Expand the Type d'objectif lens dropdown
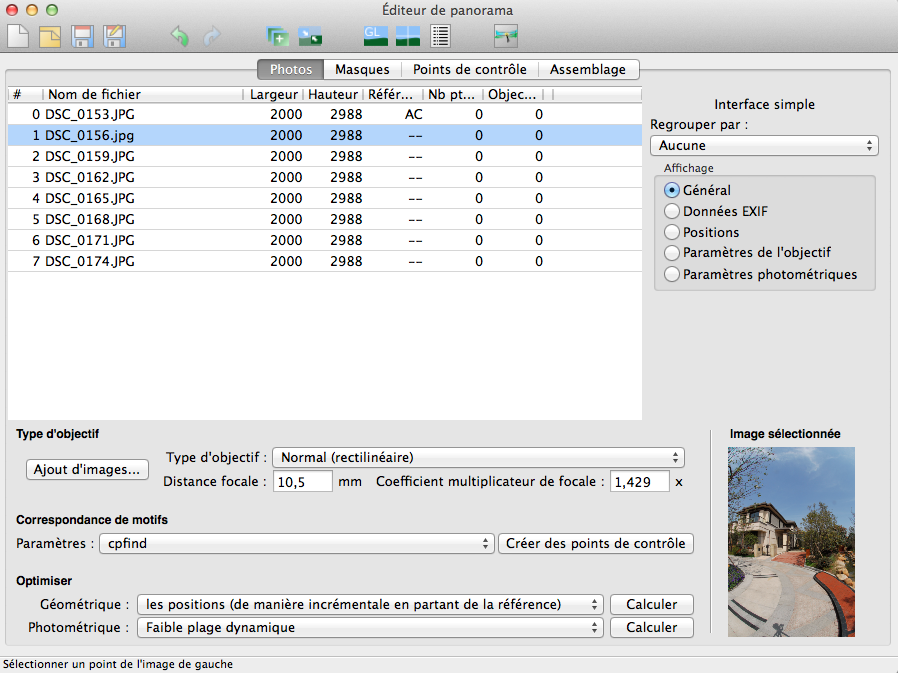 pos(478,457)
